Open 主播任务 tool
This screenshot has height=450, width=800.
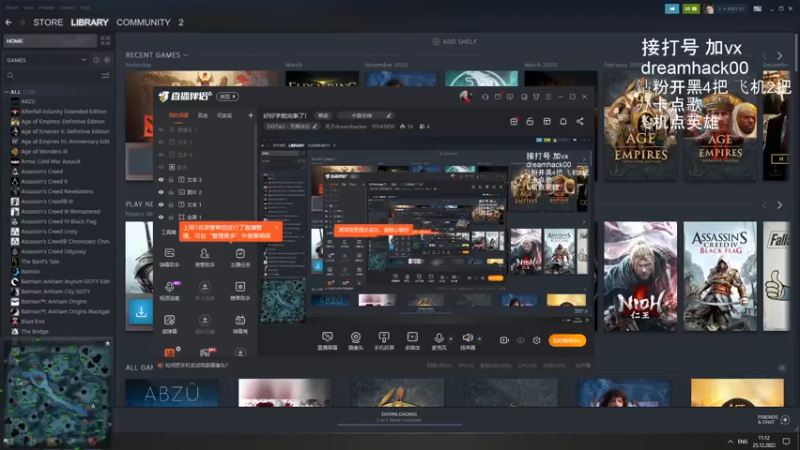[x=240, y=257]
